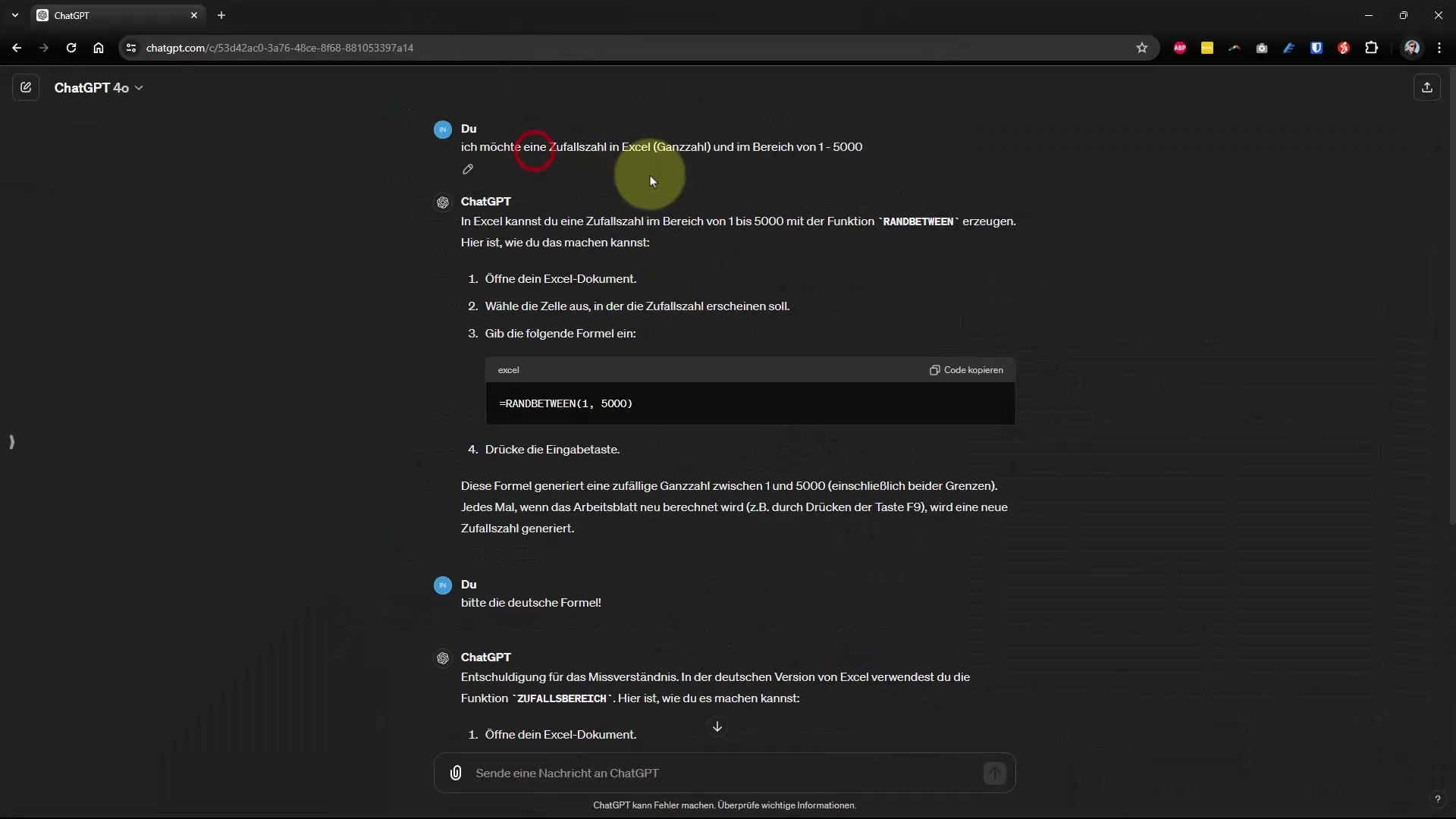Open the ChatGPT 4o model selector dropdown
The height and width of the screenshot is (819, 1456).
tap(99, 88)
